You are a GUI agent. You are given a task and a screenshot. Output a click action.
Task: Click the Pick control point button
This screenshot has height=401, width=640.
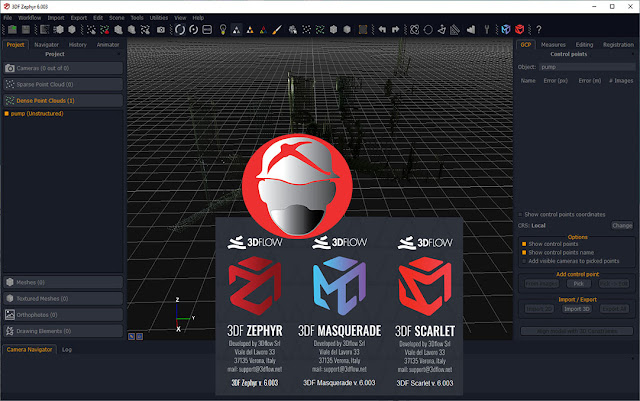[579, 283]
